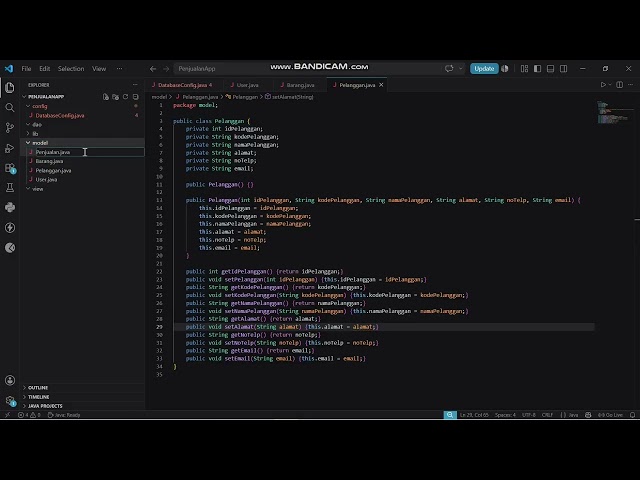Open the Run and Debug view

pos(10,148)
